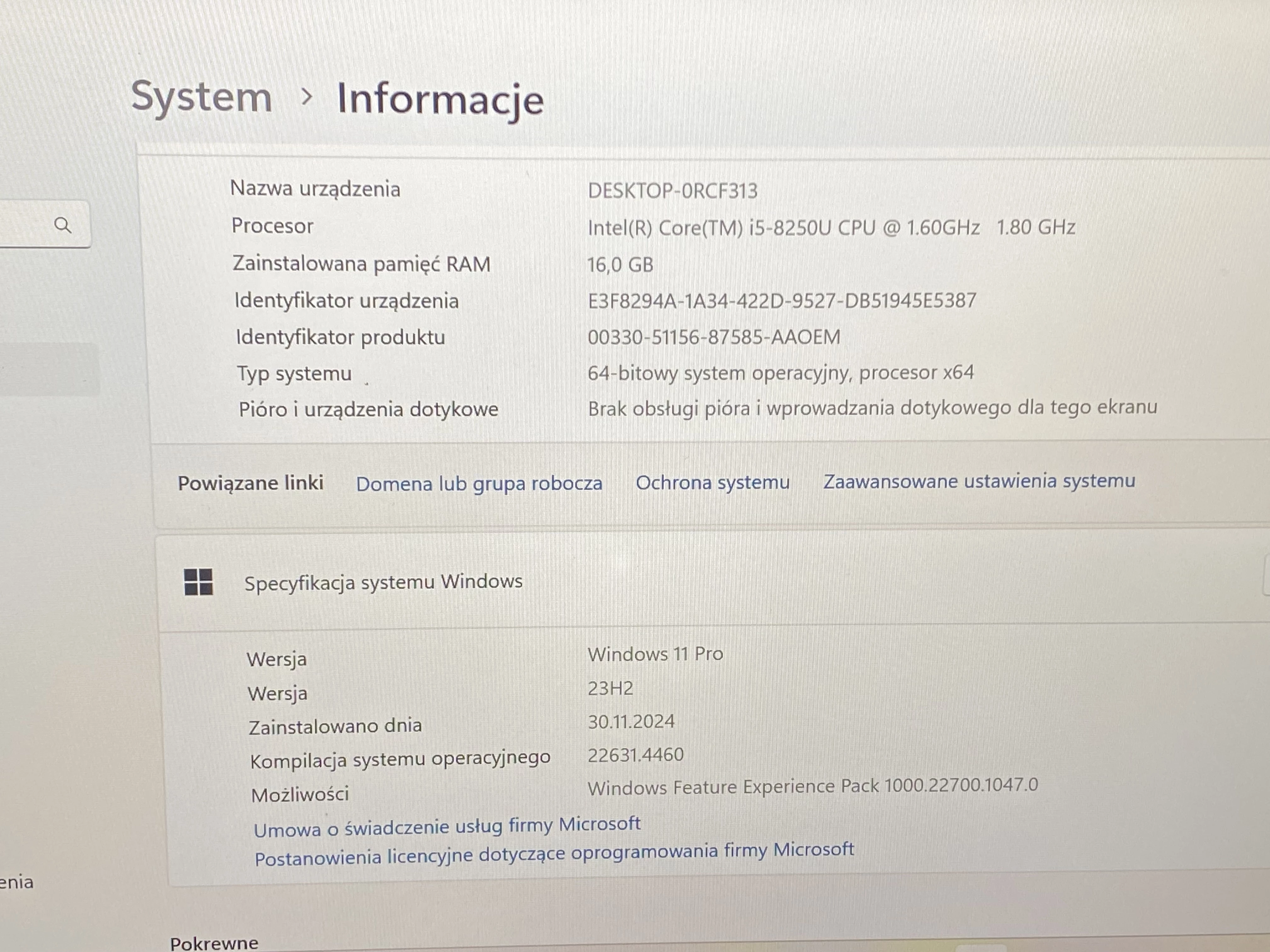Click the search magnifier icon

63,225
